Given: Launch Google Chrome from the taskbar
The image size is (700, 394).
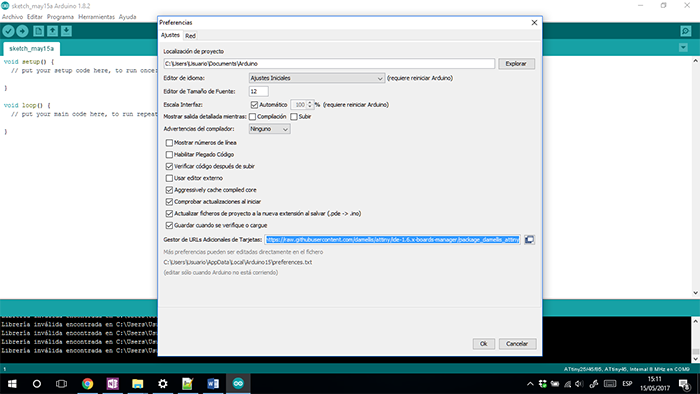Looking at the screenshot, I should pyautogui.click(x=88, y=384).
